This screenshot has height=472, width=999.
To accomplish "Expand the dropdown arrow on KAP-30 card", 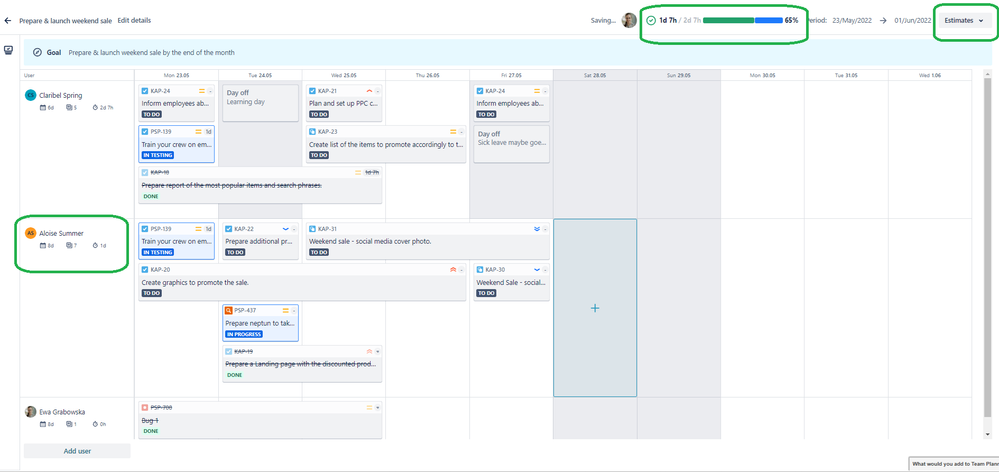I will tap(545, 269).
